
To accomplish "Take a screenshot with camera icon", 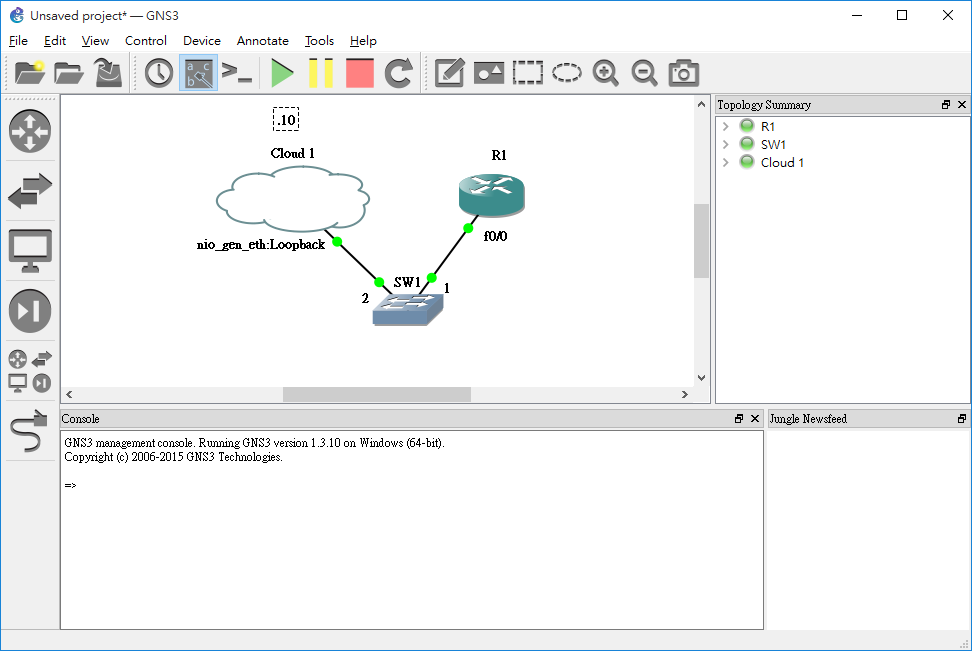I will point(684,73).
